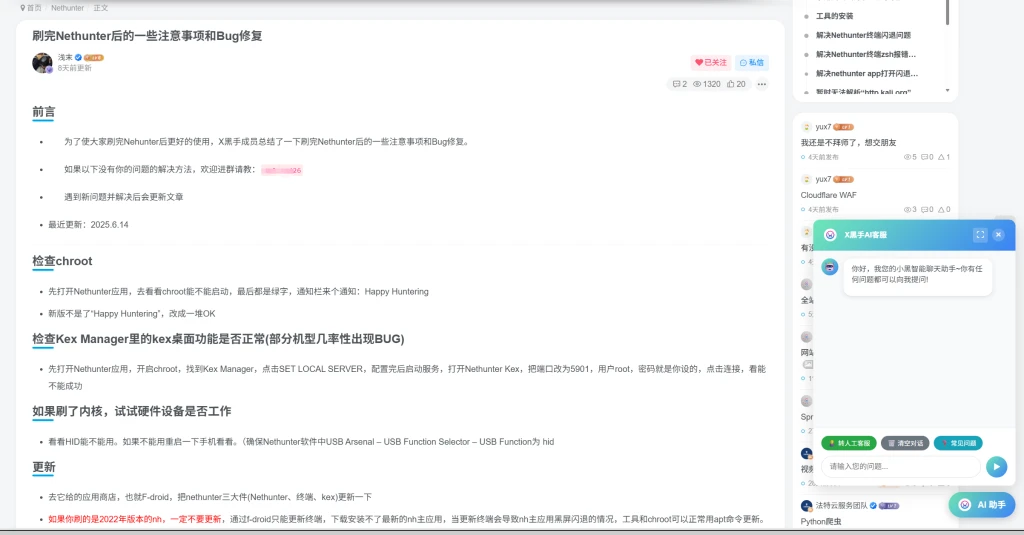Click the 更新 section heading
The width and height of the screenshot is (1024, 535).
click(x=44, y=467)
